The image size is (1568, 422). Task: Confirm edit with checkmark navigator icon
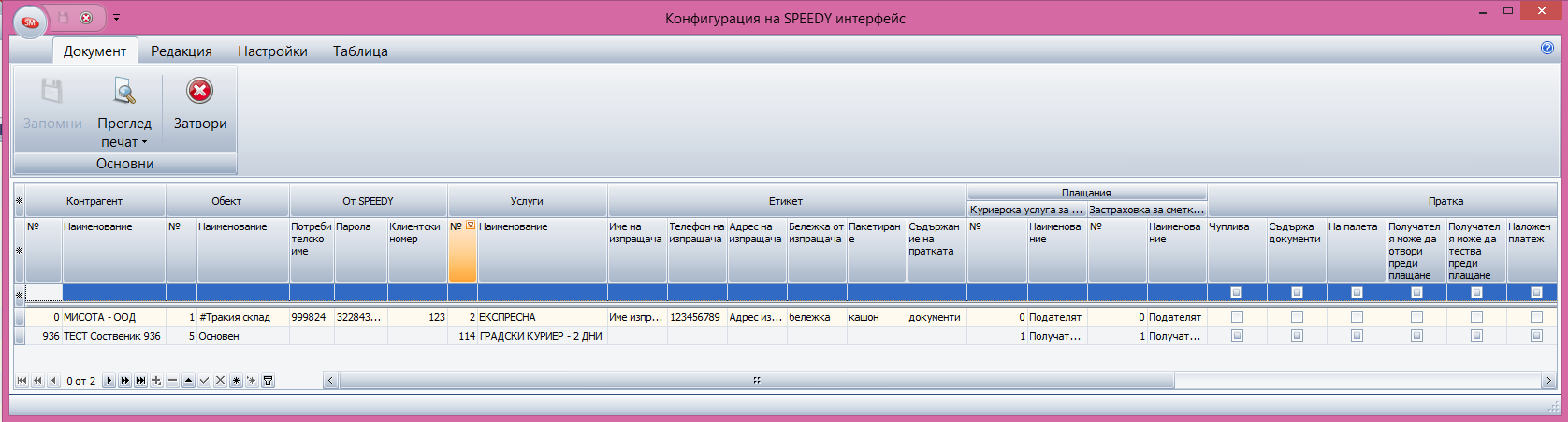204,381
